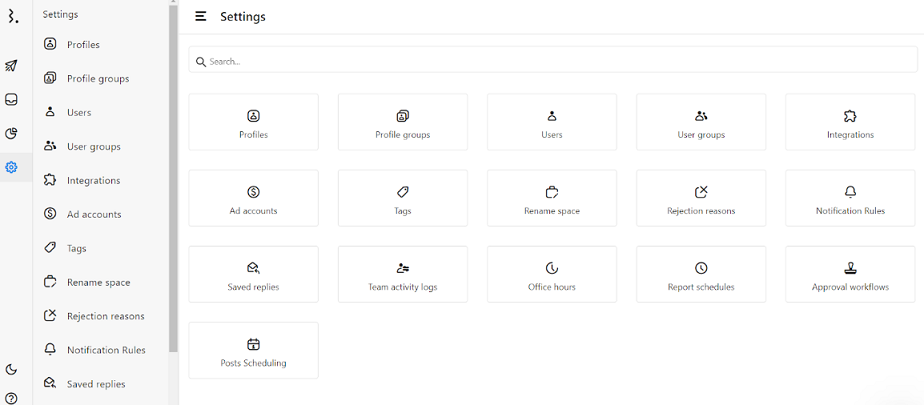Screen dimensions: 924x405
Task: Click the Notification Rules label in sidebar
Action: tap(106, 350)
